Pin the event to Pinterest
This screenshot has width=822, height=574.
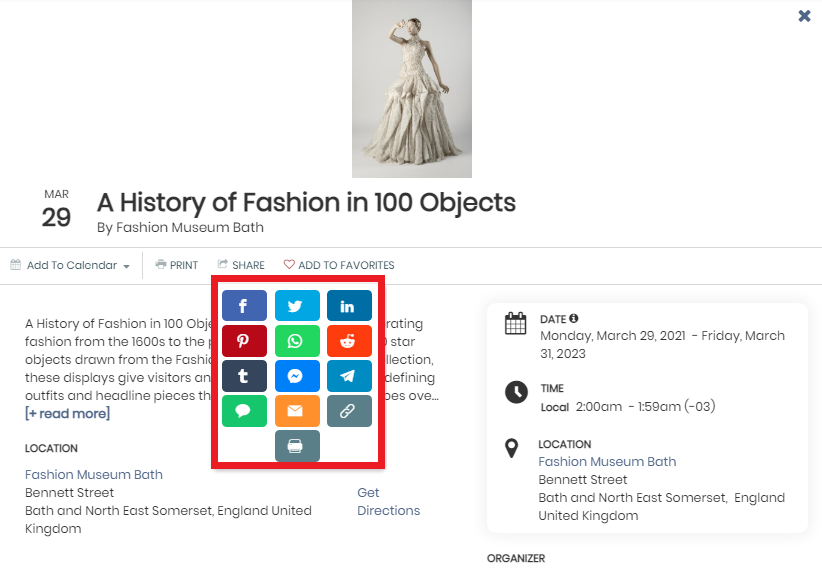click(244, 341)
